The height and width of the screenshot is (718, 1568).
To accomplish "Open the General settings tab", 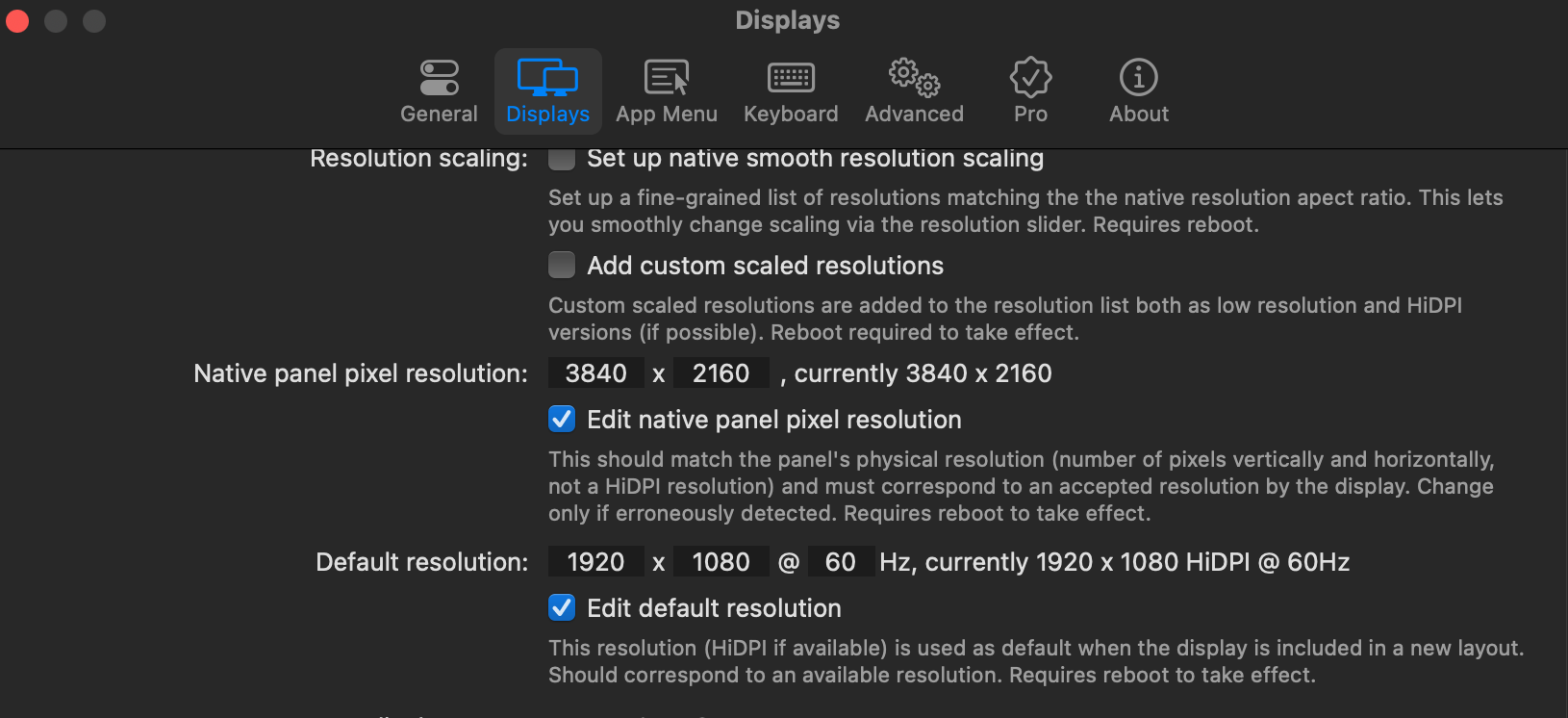I will click(438, 91).
